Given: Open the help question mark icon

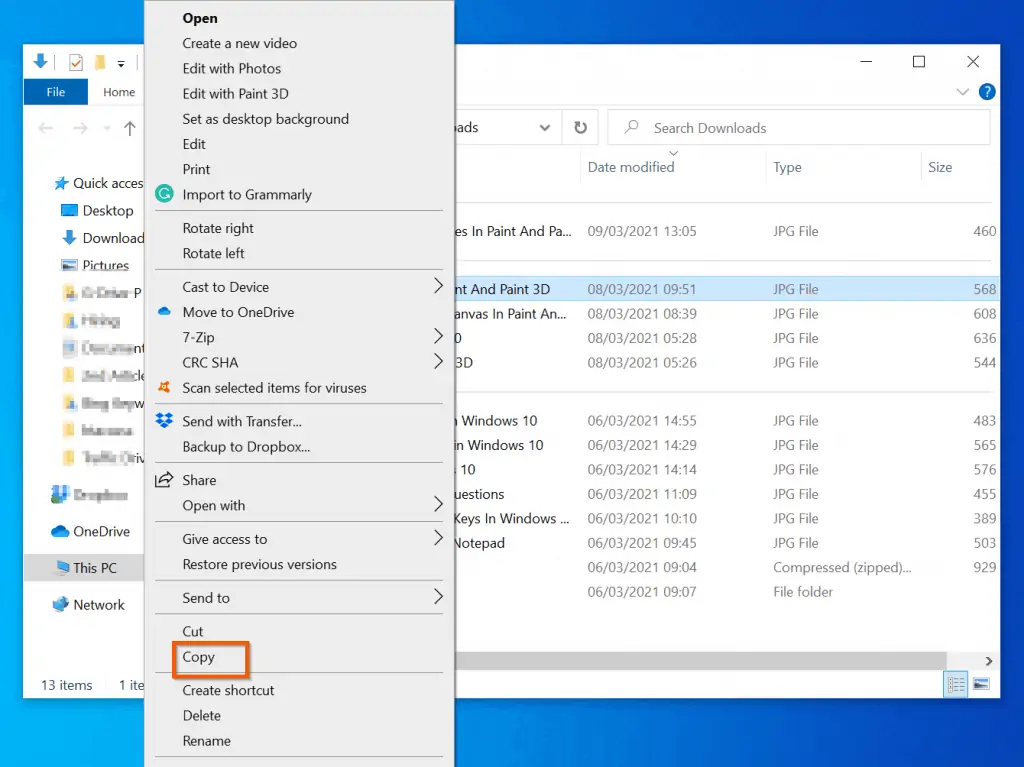Looking at the screenshot, I should (987, 92).
